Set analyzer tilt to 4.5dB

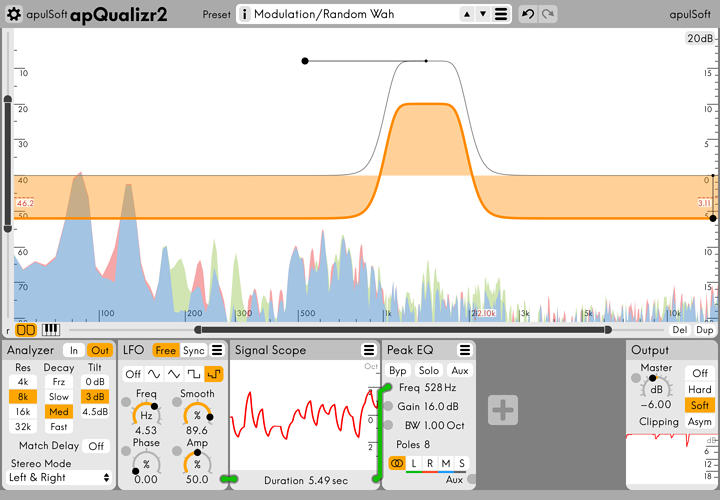(x=95, y=412)
